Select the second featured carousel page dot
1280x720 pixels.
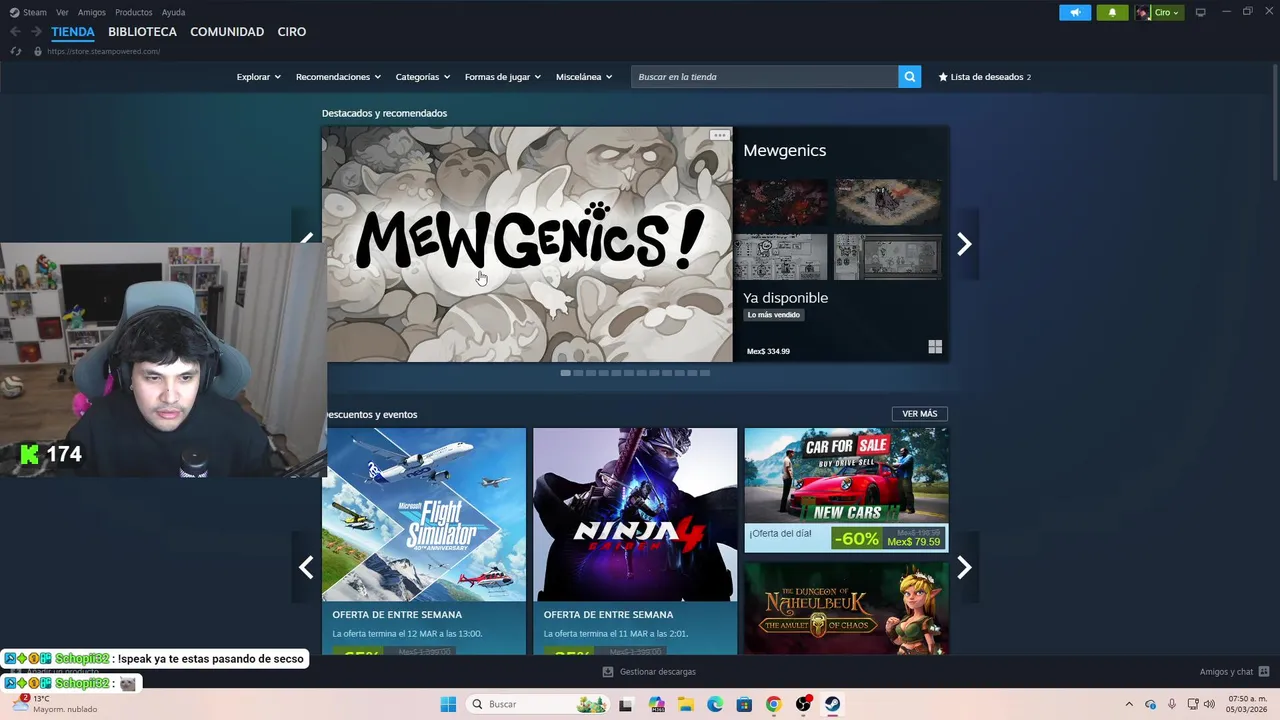[578, 373]
